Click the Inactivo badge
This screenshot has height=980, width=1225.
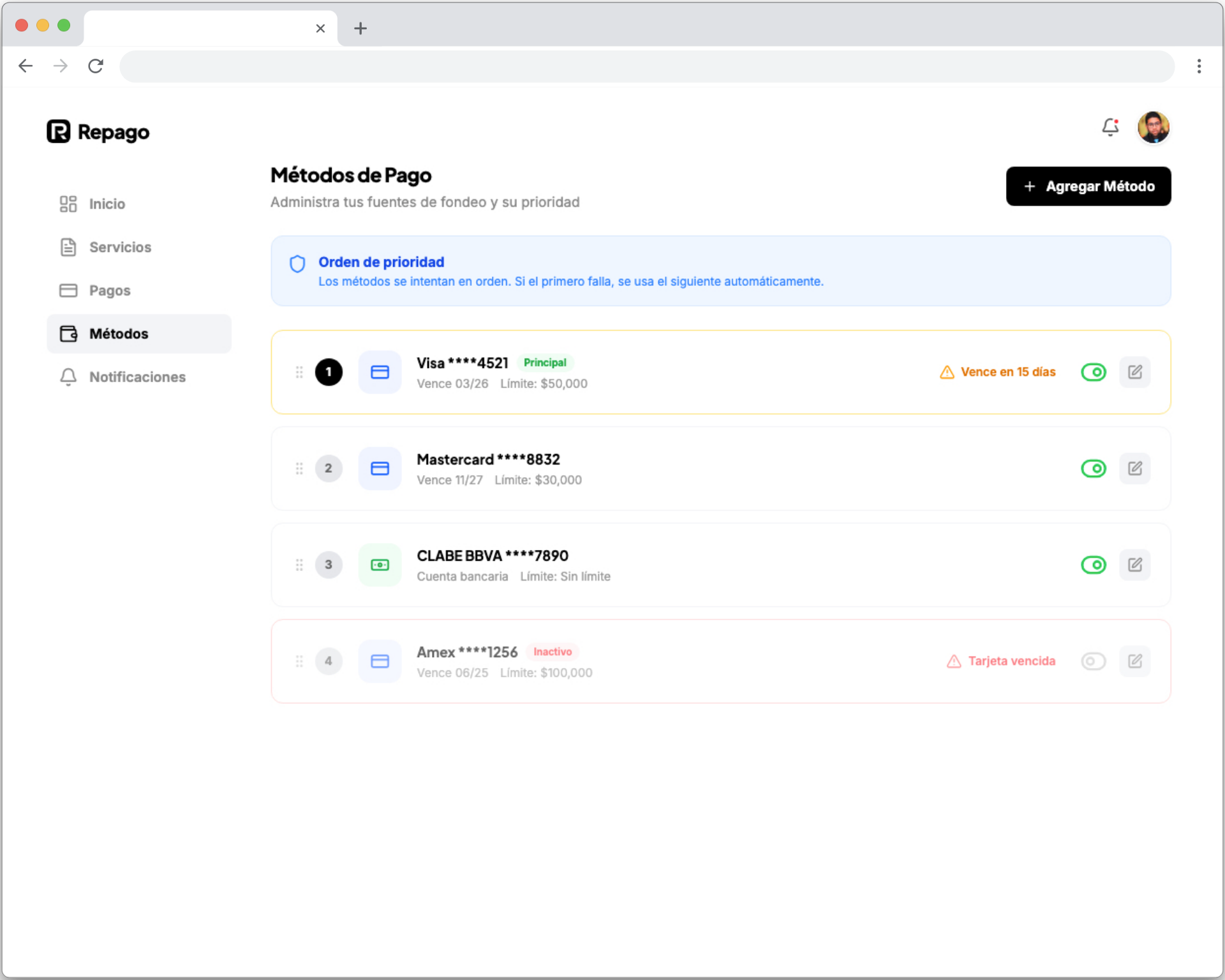[553, 651]
